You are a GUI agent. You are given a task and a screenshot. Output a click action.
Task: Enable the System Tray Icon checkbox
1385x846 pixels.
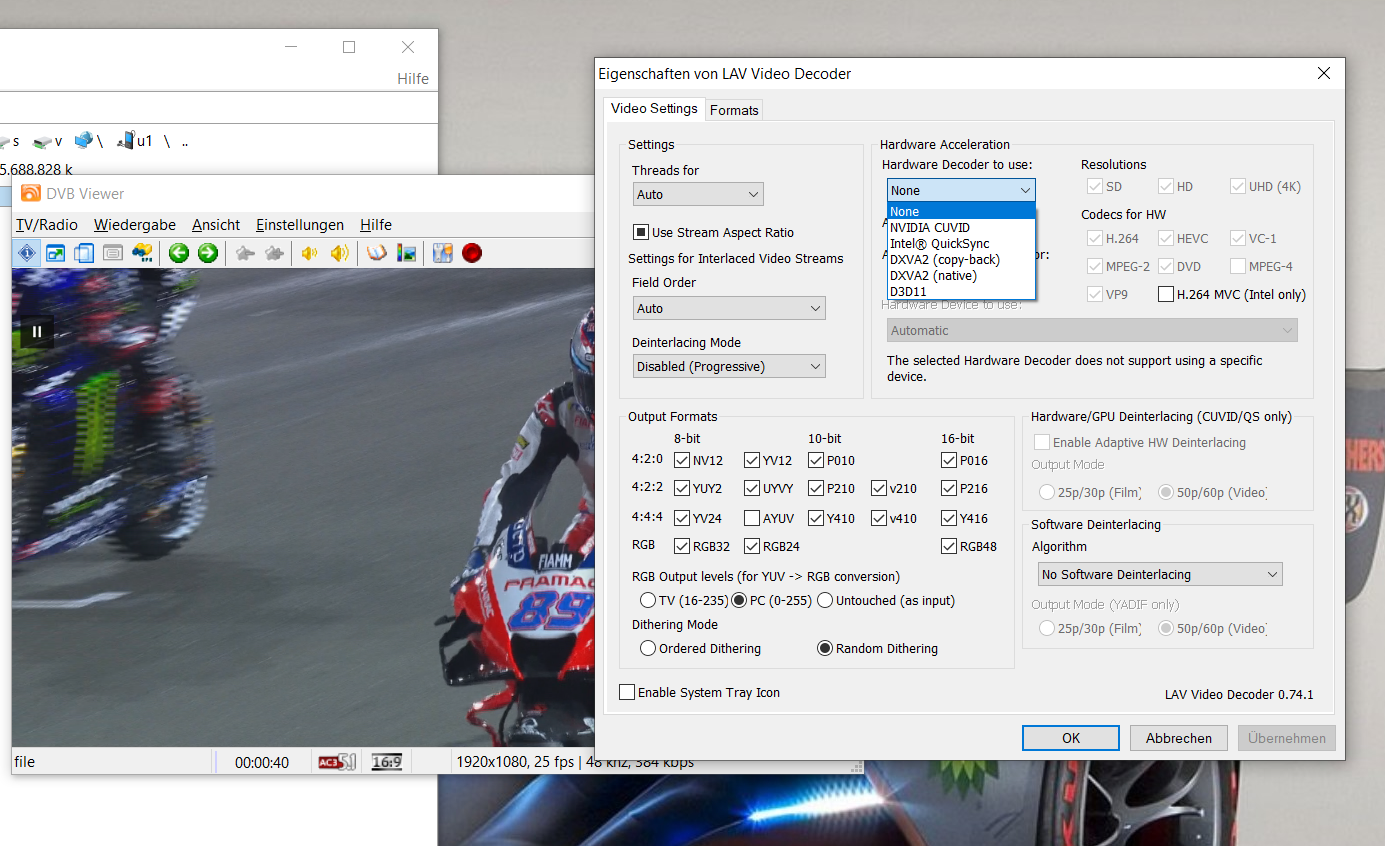[x=627, y=692]
